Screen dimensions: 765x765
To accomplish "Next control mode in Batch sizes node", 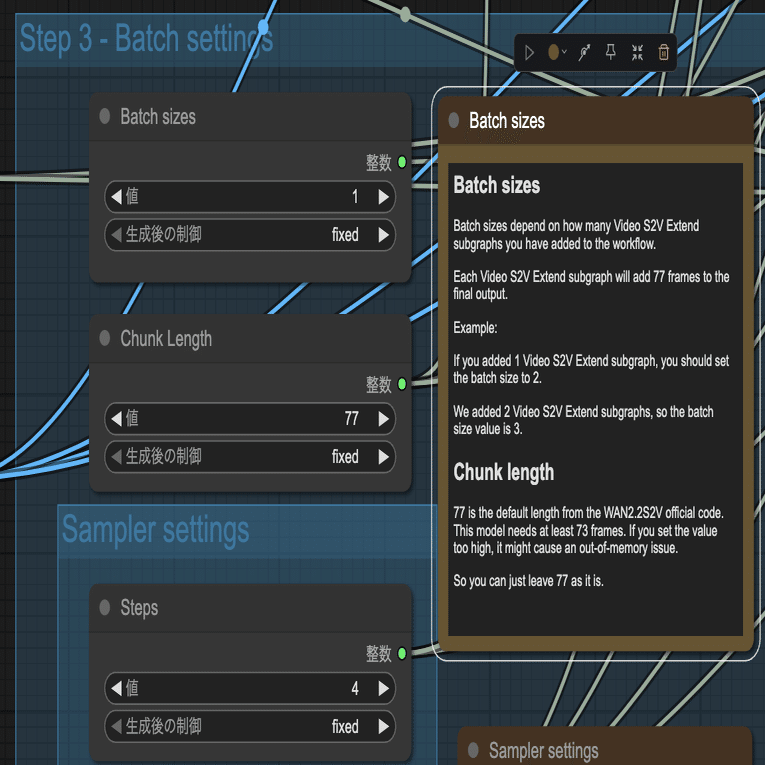I will click(384, 235).
